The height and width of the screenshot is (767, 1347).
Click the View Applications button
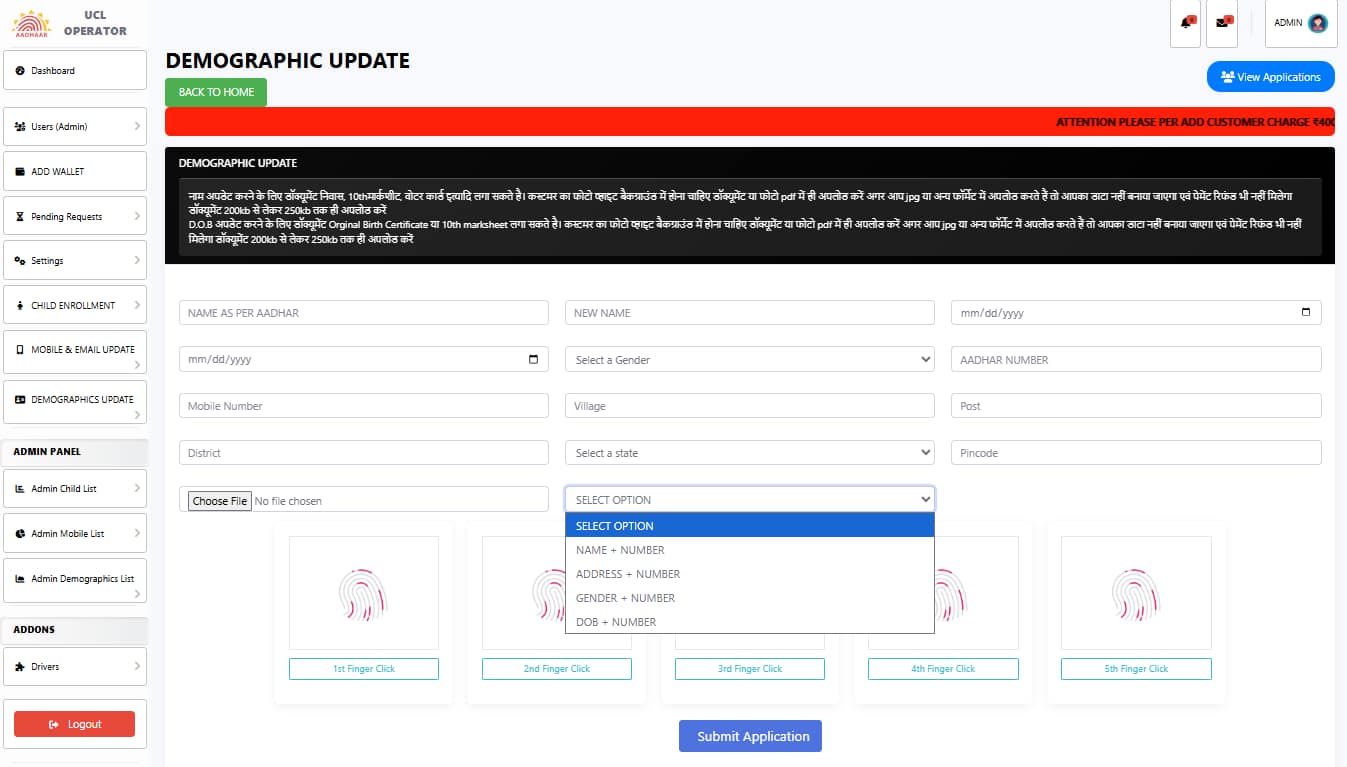click(x=1270, y=77)
